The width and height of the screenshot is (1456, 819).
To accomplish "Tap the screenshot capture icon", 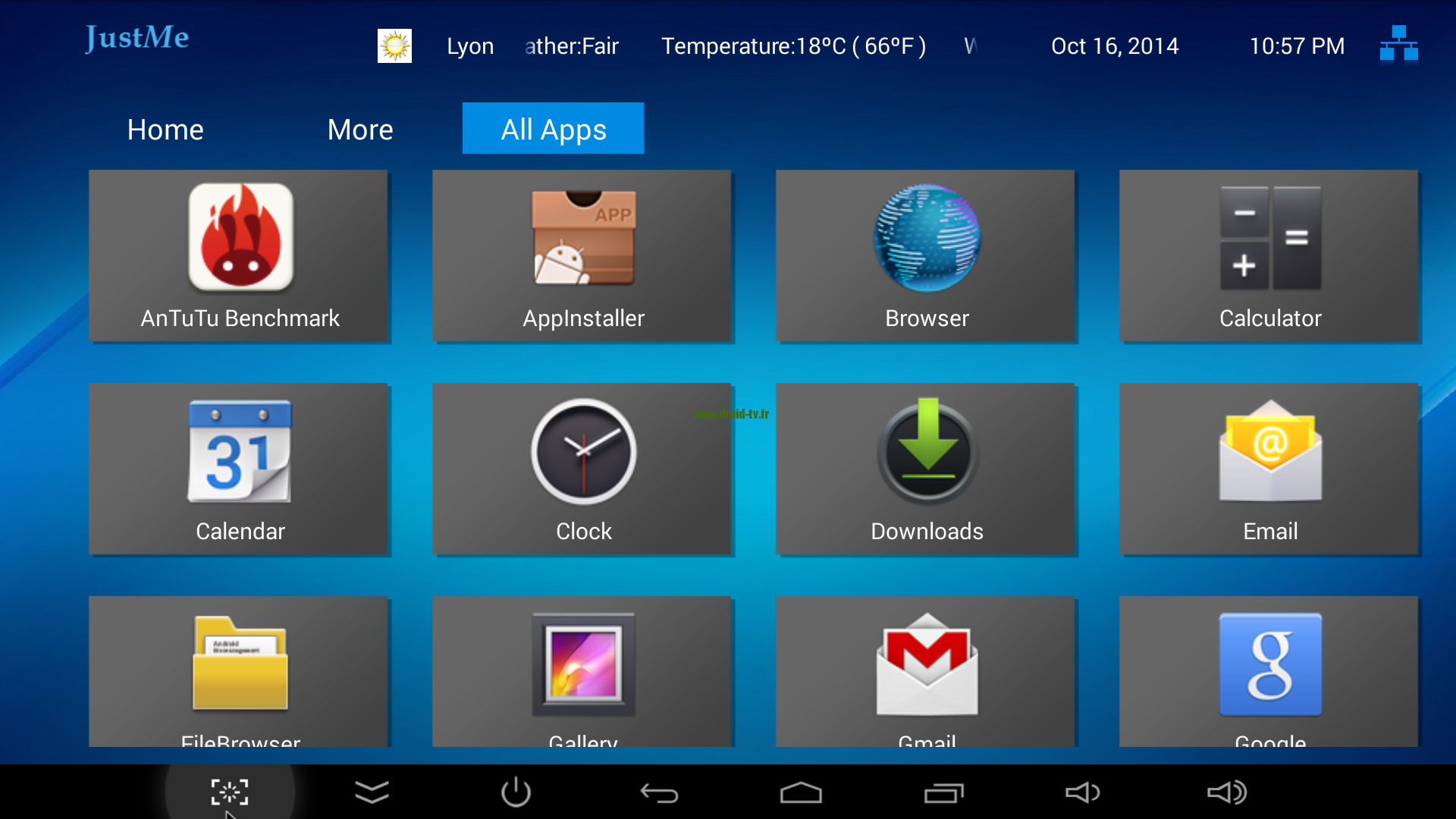I will 230,792.
